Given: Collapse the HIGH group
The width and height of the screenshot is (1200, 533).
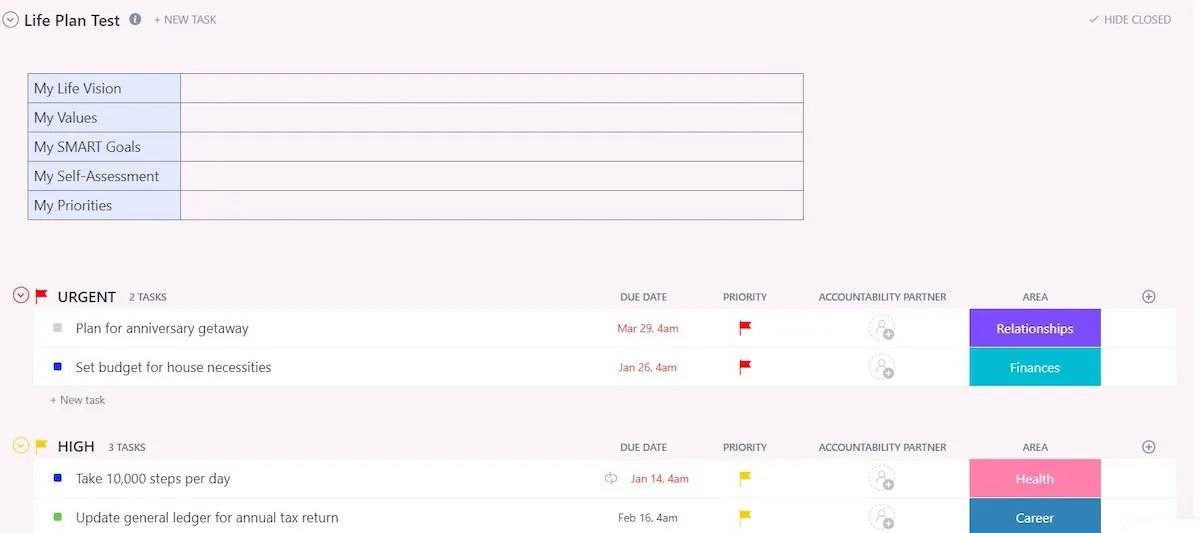Looking at the screenshot, I should [x=21, y=446].
